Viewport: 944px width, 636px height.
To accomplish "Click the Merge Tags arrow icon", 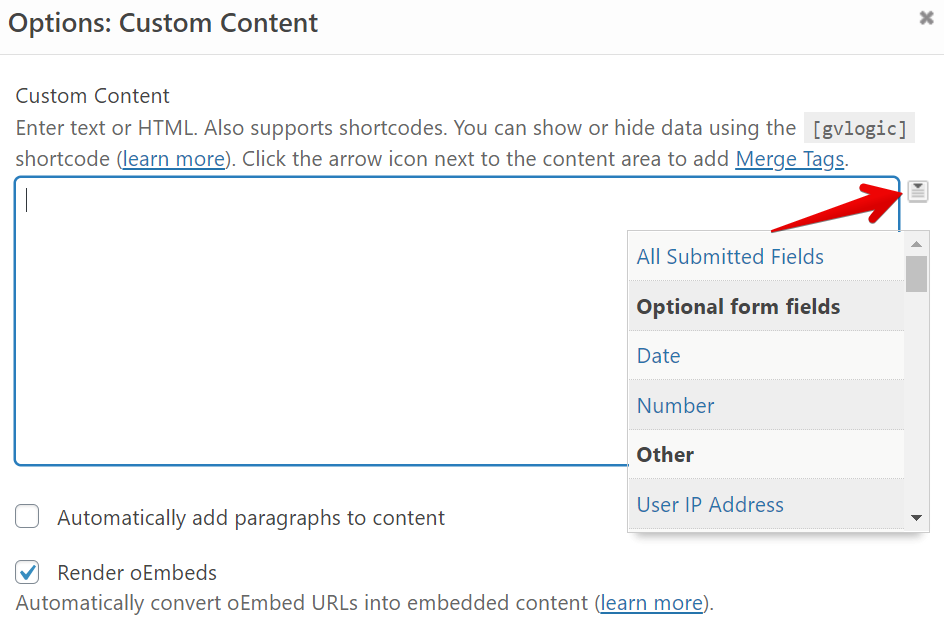I will (x=918, y=191).
